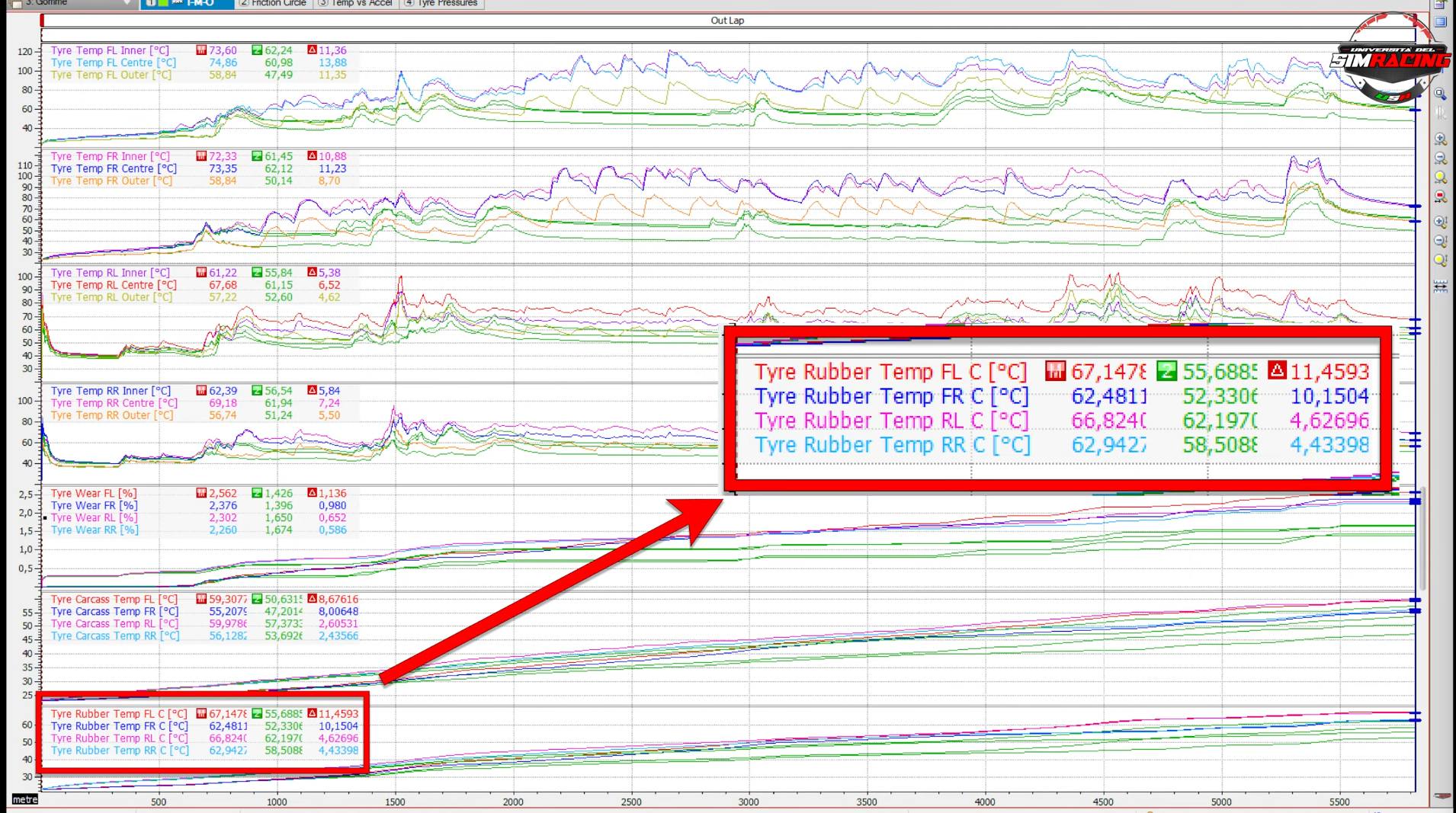The width and height of the screenshot is (1456, 813).
Task: Open the 3. Gomme dropdown arrow
Action: [x=127, y=3]
